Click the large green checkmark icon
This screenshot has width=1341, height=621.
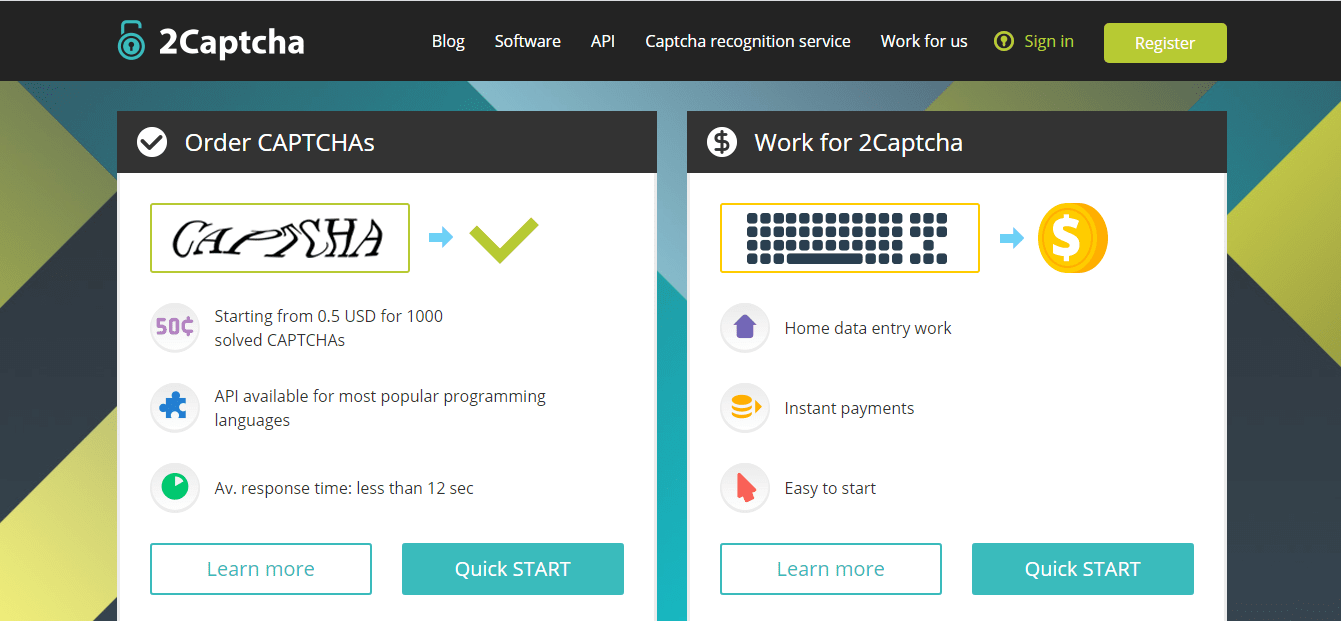pyautogui.click(x=504, y=240)
